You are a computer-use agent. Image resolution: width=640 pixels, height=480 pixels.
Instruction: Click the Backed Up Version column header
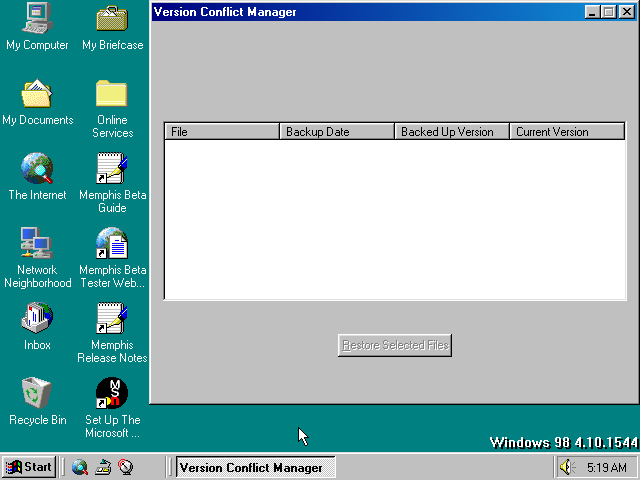point(452,131)
